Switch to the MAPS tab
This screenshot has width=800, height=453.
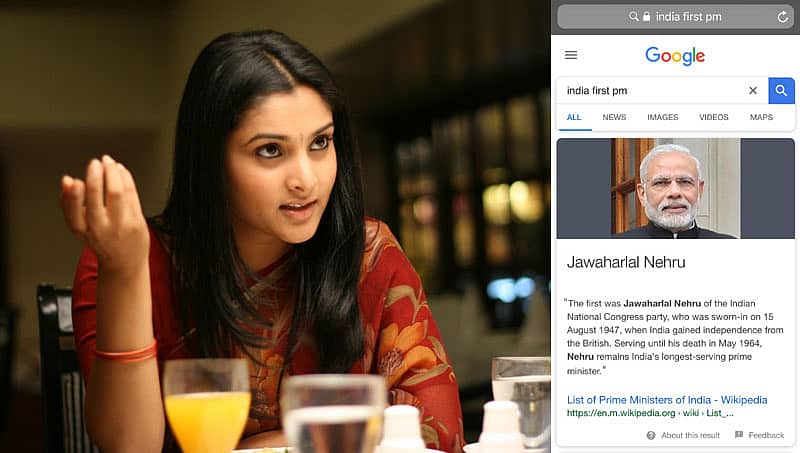click(761, 117)
